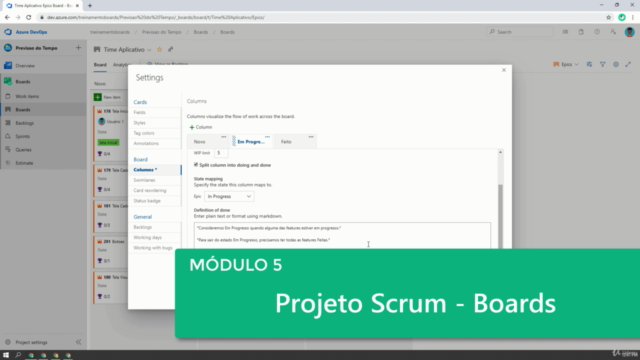Expand Time Aplicativo team selector chevron

click(149, 50)
